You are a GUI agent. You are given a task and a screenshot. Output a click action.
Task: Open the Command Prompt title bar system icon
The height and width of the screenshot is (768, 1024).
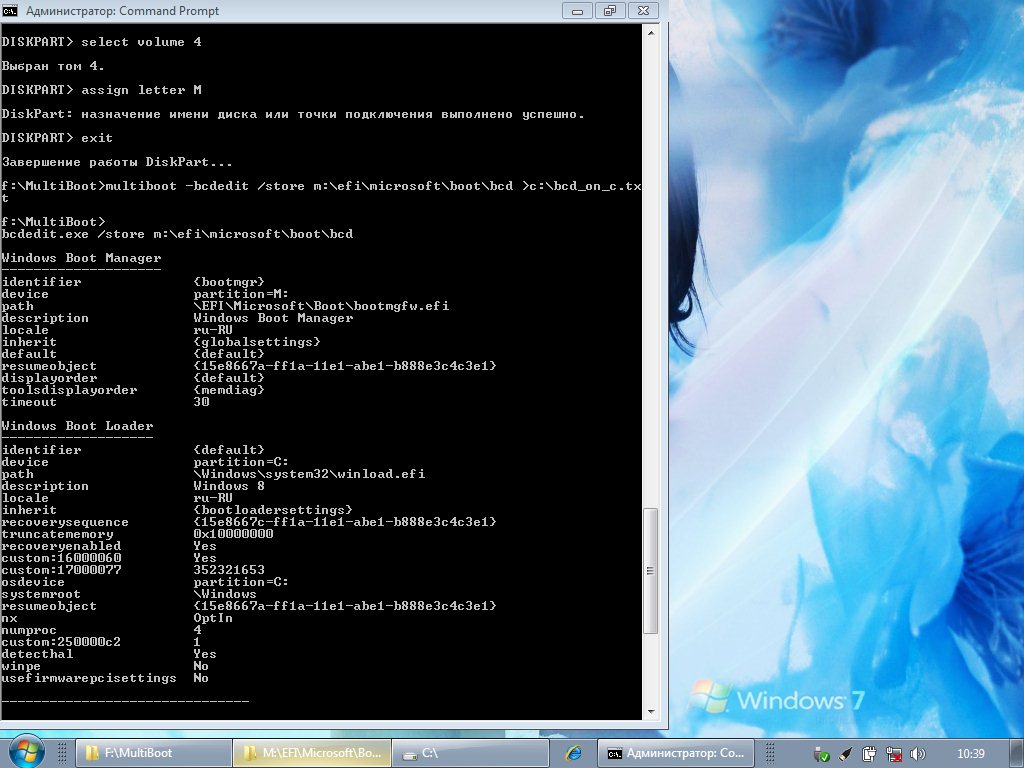tap(10, 10)
